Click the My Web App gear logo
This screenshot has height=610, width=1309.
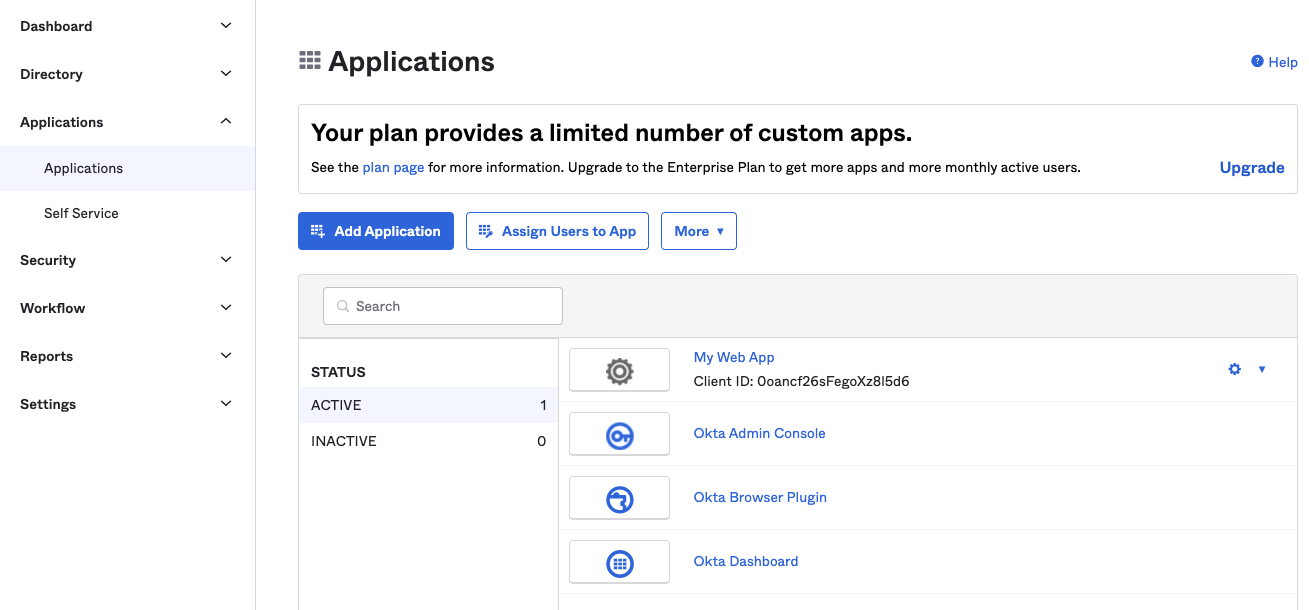pyautogui.click(x=619, y=371)
